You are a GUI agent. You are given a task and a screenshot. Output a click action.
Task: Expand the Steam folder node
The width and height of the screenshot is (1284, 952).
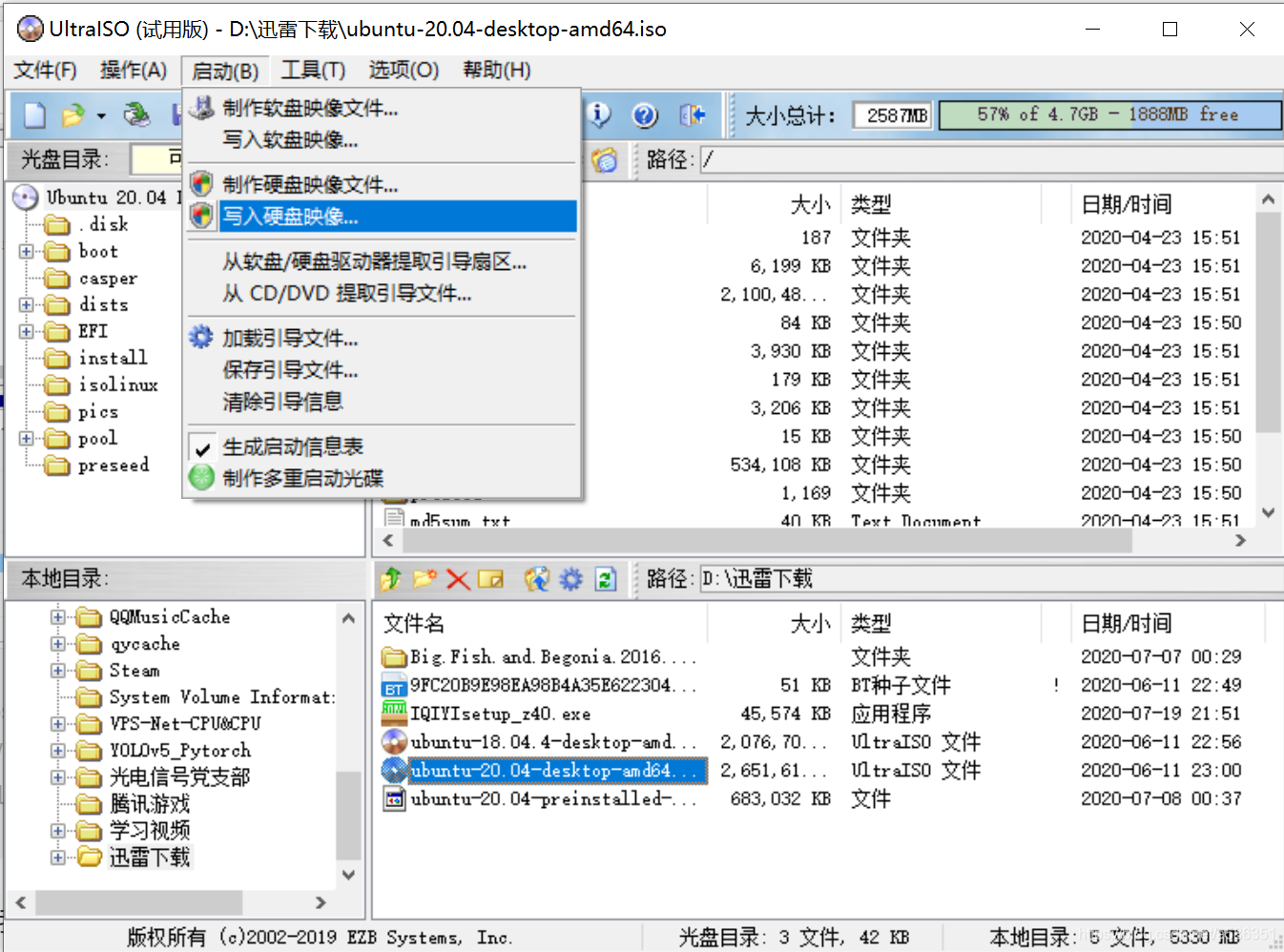(x=58, y=671)
